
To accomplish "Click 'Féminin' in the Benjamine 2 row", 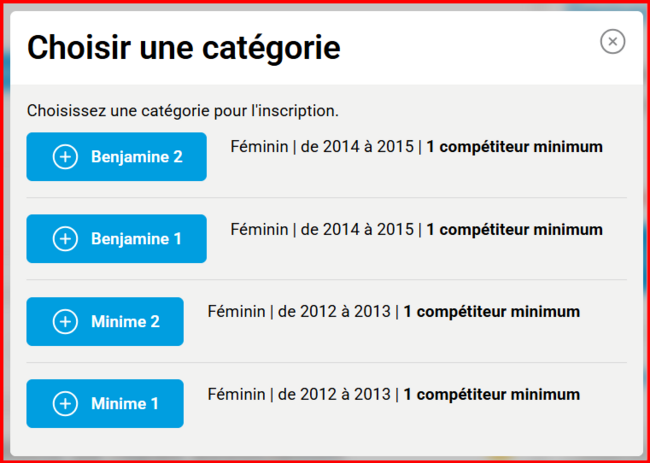I will (259, 147).
